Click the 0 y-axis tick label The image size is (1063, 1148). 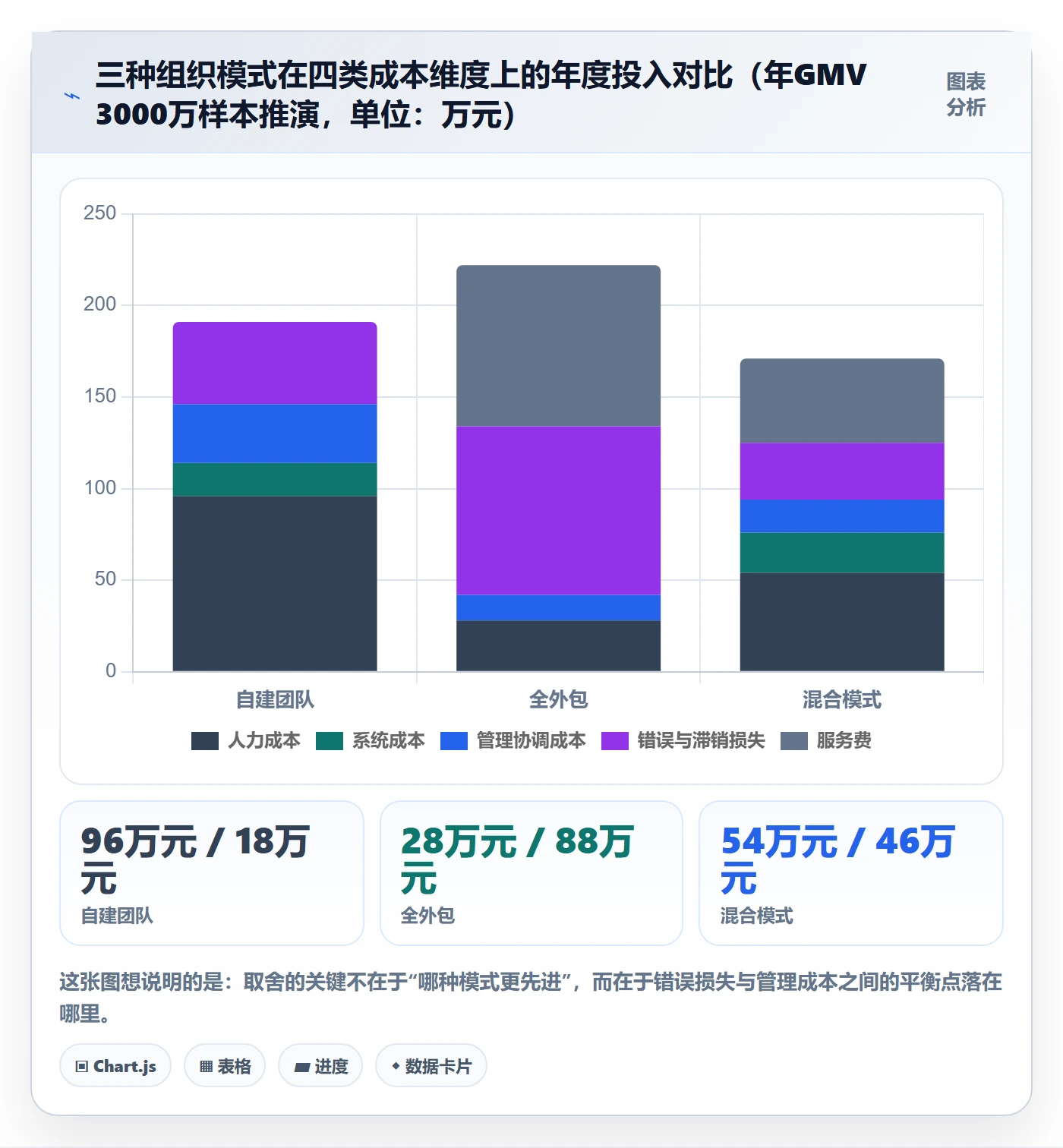pos(111,671)
